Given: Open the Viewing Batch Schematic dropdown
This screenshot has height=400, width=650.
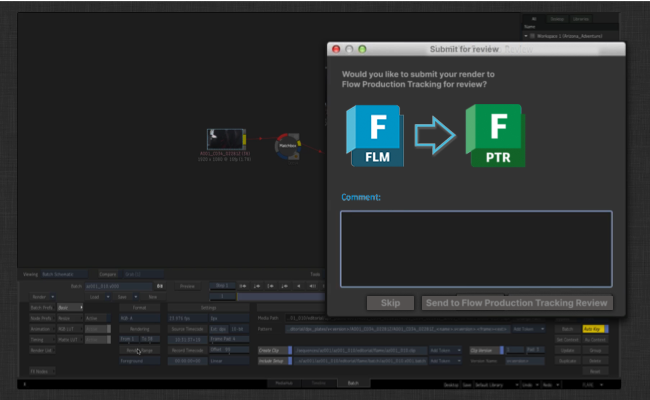Looking at the screenshot, I should [65, 274].
